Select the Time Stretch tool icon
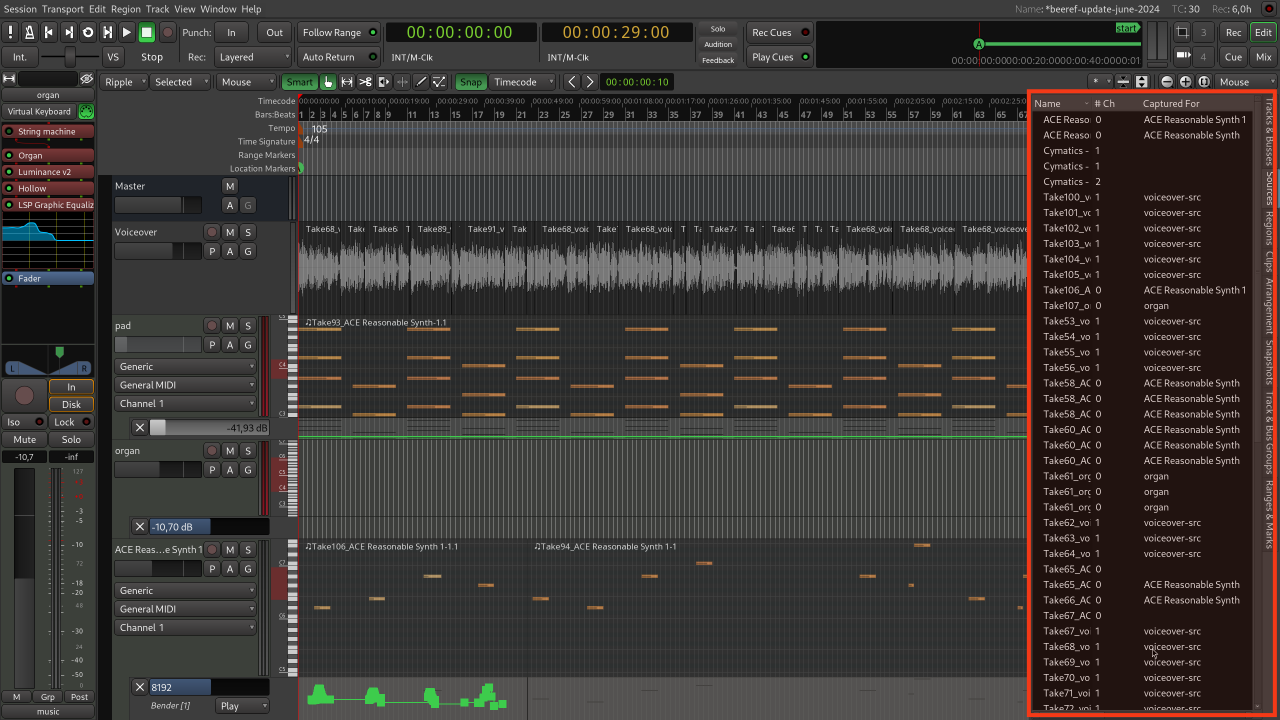Viewport: 1280px width, 720px height. pyautogui.click(x=403, y=82)
